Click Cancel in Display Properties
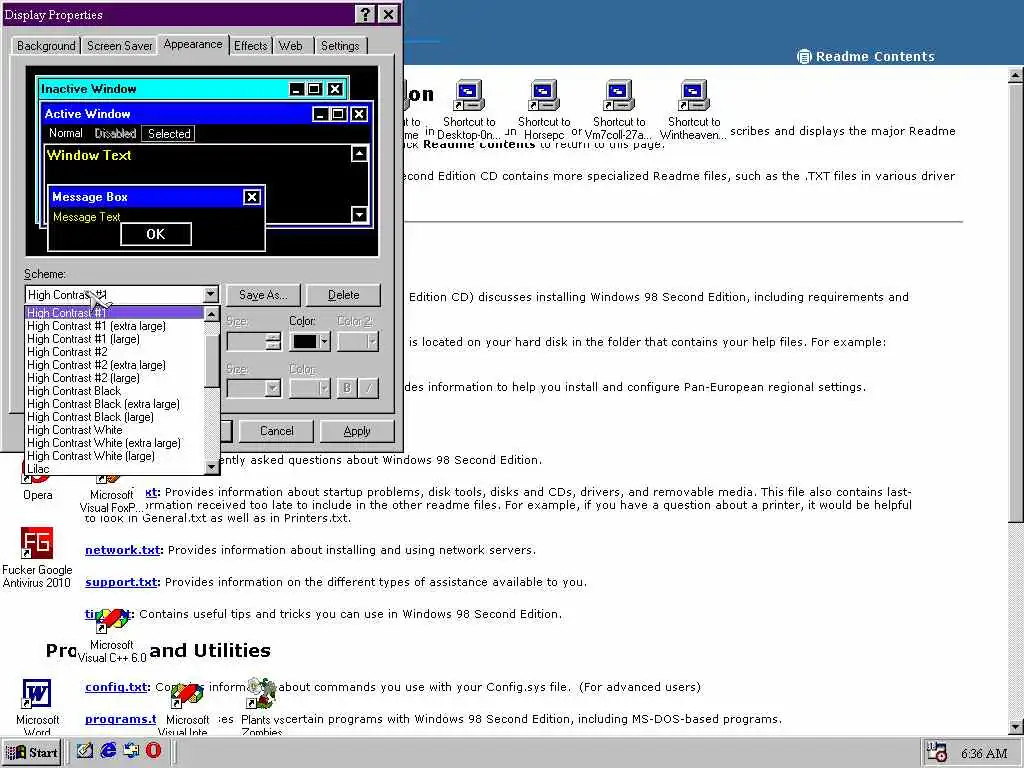Image resolution: width=1024 pixels, height=768 pixels. [x=277, y=431]
